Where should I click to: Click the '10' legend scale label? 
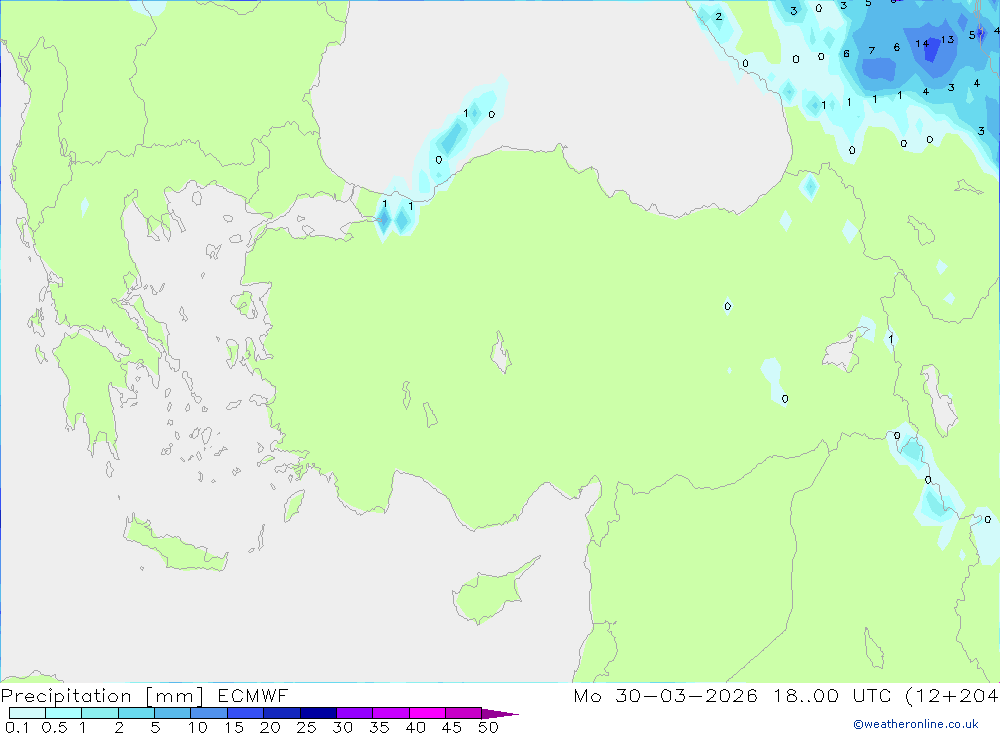[x=198, y=727]
